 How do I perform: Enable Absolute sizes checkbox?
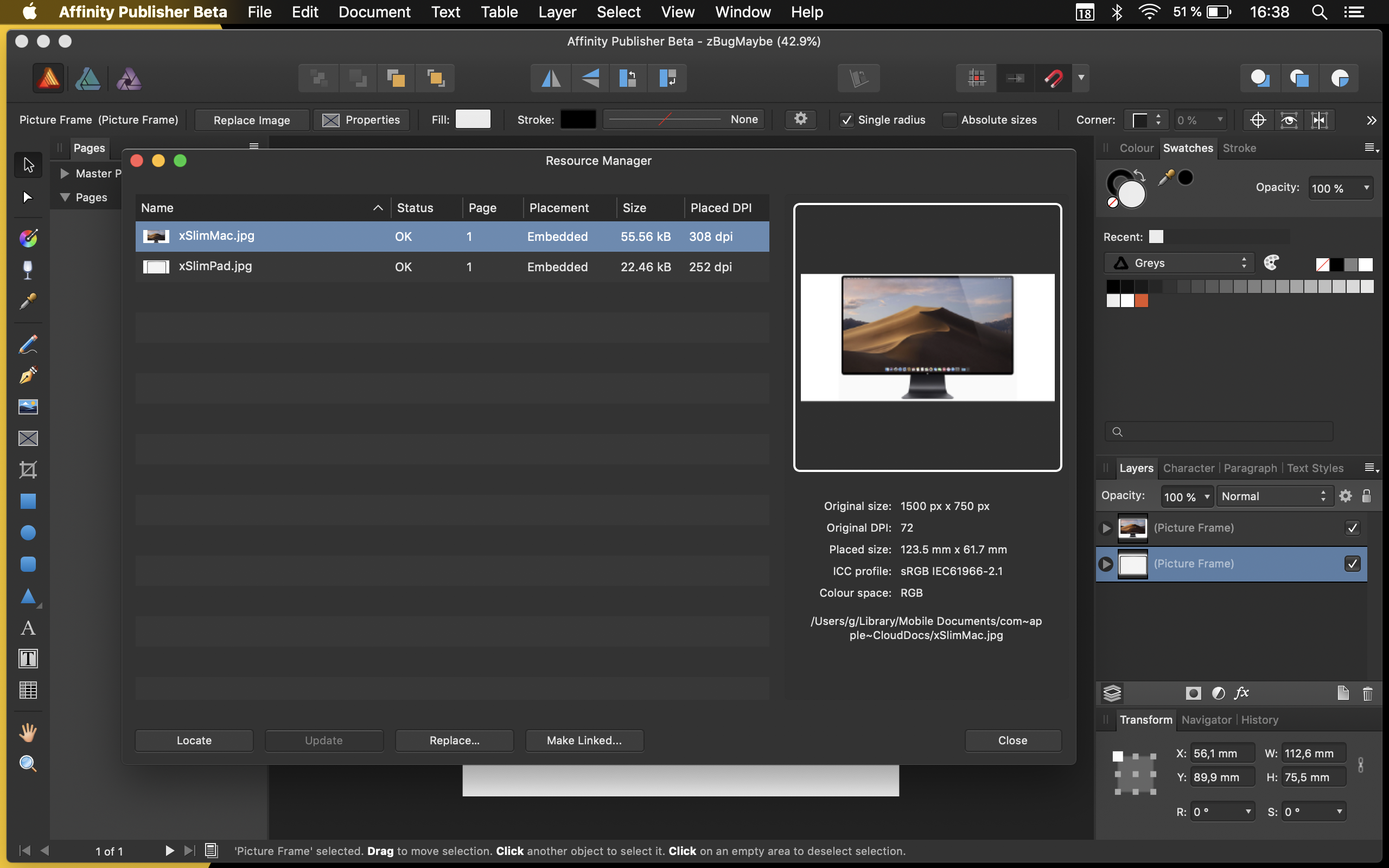[950, 120]
